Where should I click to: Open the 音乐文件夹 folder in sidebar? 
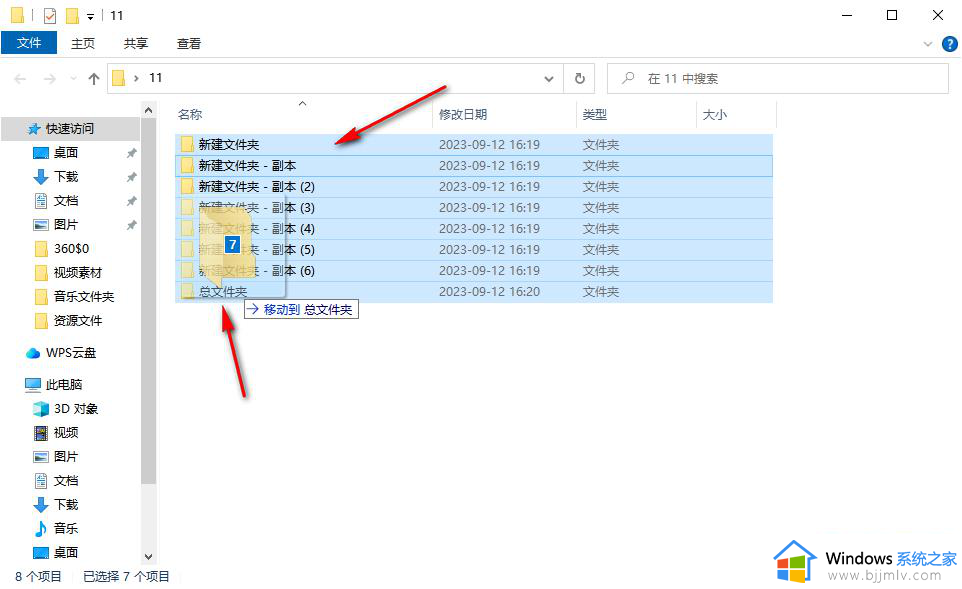[83, 296]
